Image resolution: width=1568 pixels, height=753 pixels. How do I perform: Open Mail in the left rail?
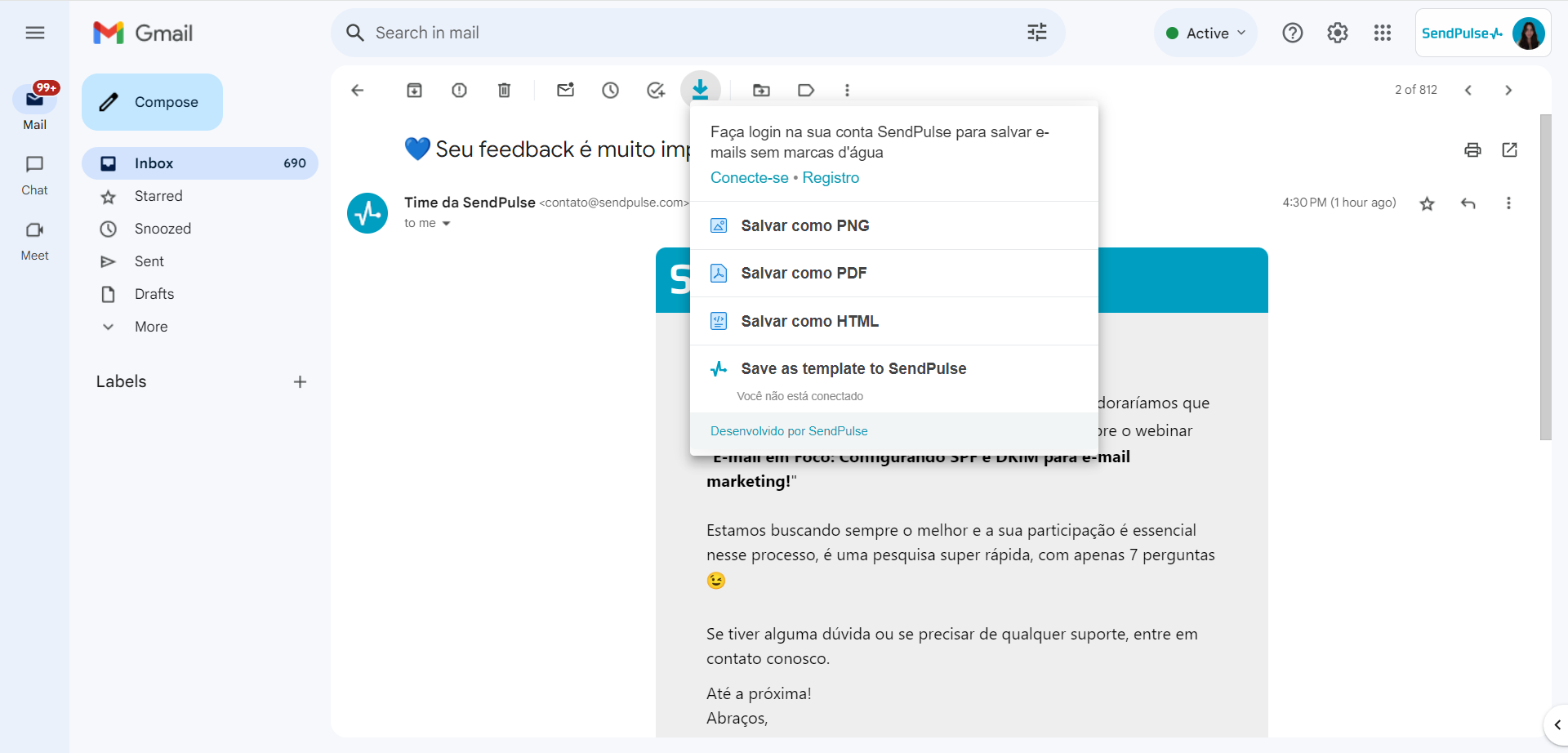[x=34, y=107]
